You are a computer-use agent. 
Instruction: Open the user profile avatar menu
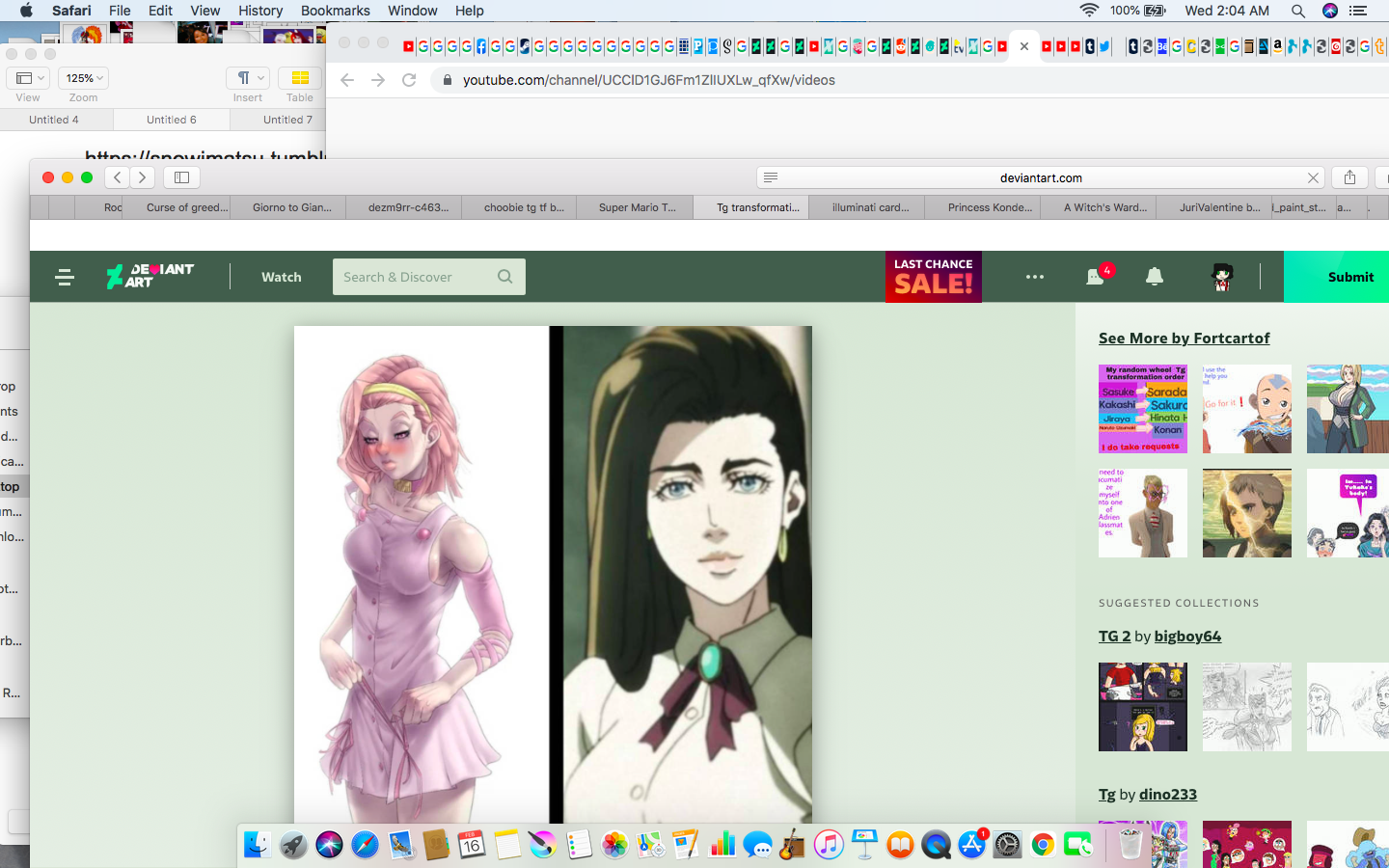coord(1222,277)
